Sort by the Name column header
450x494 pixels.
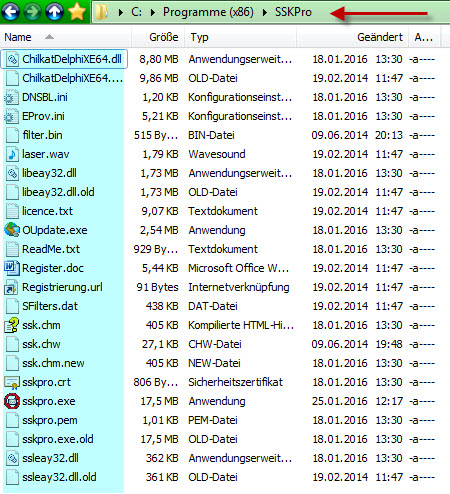point(66,37)
